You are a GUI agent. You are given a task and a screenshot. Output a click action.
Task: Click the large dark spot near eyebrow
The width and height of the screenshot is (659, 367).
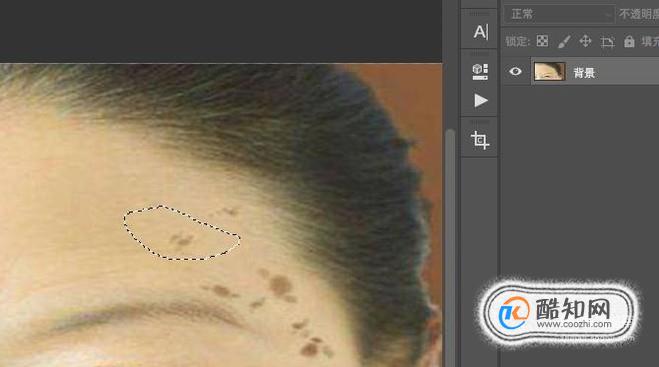(x=280, y=285)
